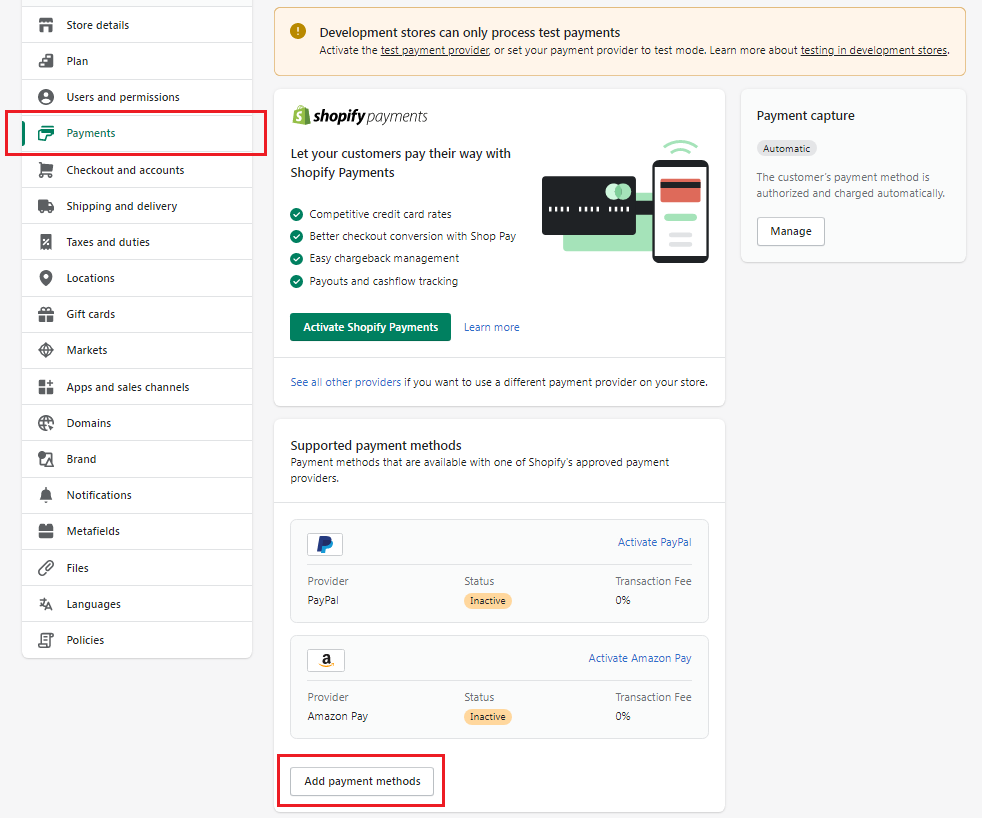
Task: Click Add payment methods button
Action: [362, 781]
